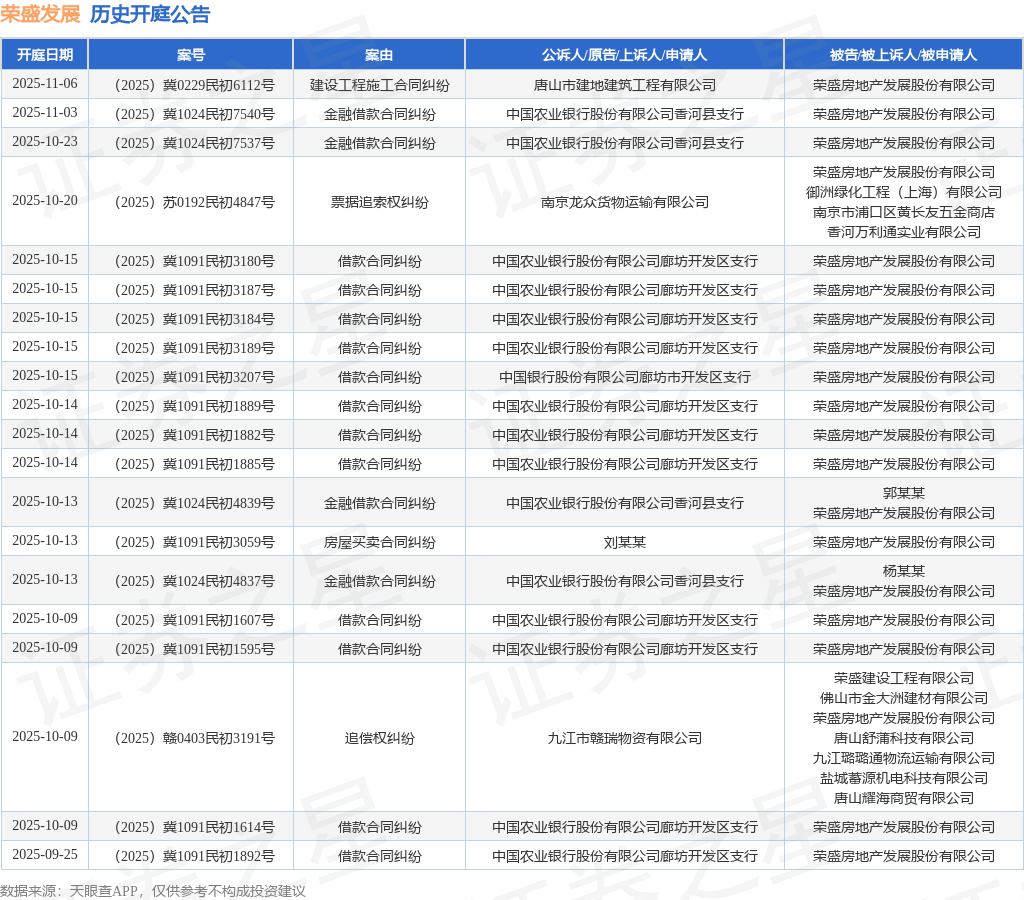The width and height of the screenshot is (1024, 900).
Task: Click defendant cell in the 1614号 row
Action: [903, 828]
